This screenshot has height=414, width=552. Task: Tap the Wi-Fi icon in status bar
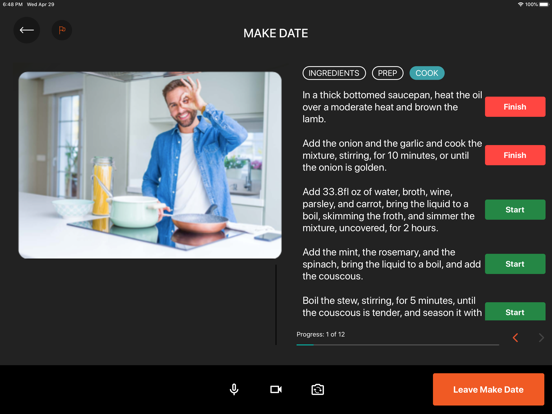(x=520, y=5)
